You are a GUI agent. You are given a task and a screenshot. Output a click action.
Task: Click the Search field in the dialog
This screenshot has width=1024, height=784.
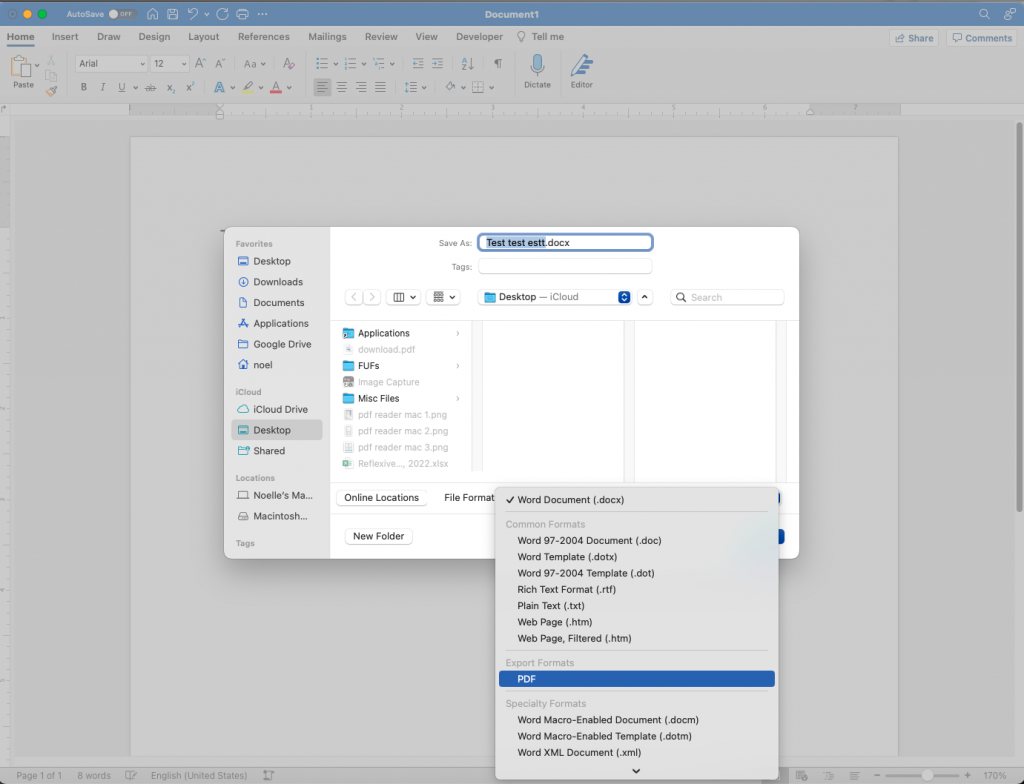tap(727, 297)
